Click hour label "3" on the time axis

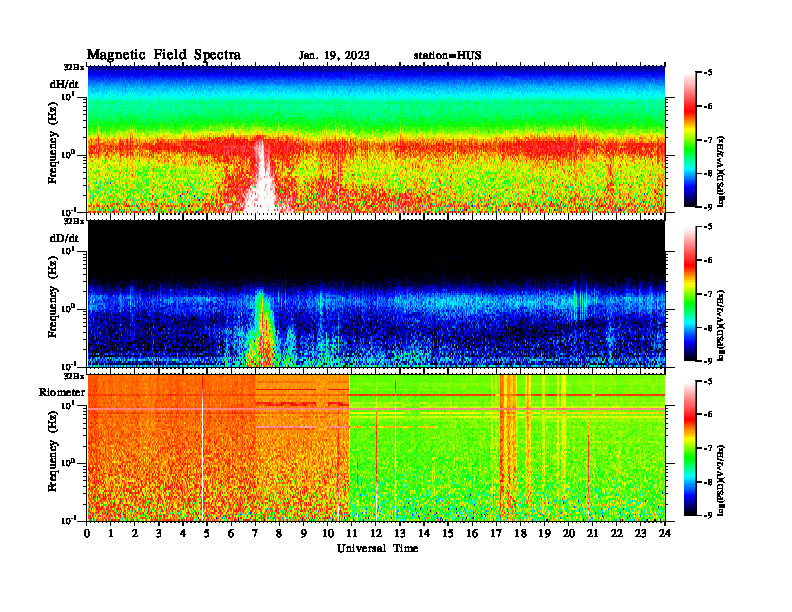159,533
